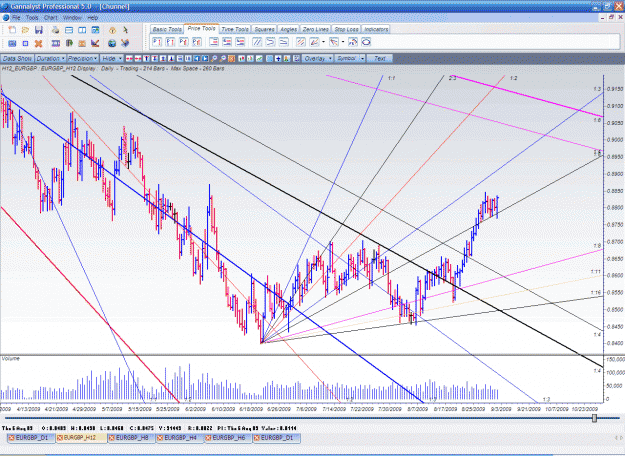
Task: Select the parallel lines channel tool icon
Action: tap(257, 42)
